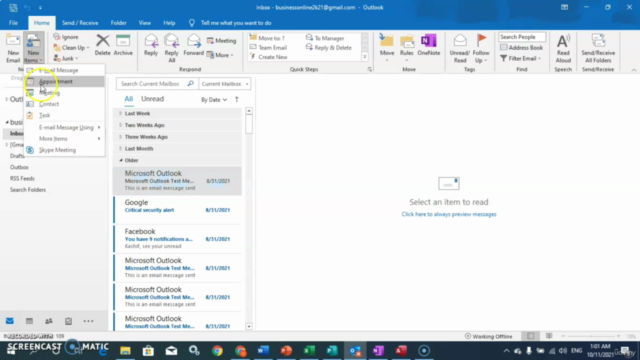Click the Forward icon
Screen dimensions: 640x360
tap(193, 45)
